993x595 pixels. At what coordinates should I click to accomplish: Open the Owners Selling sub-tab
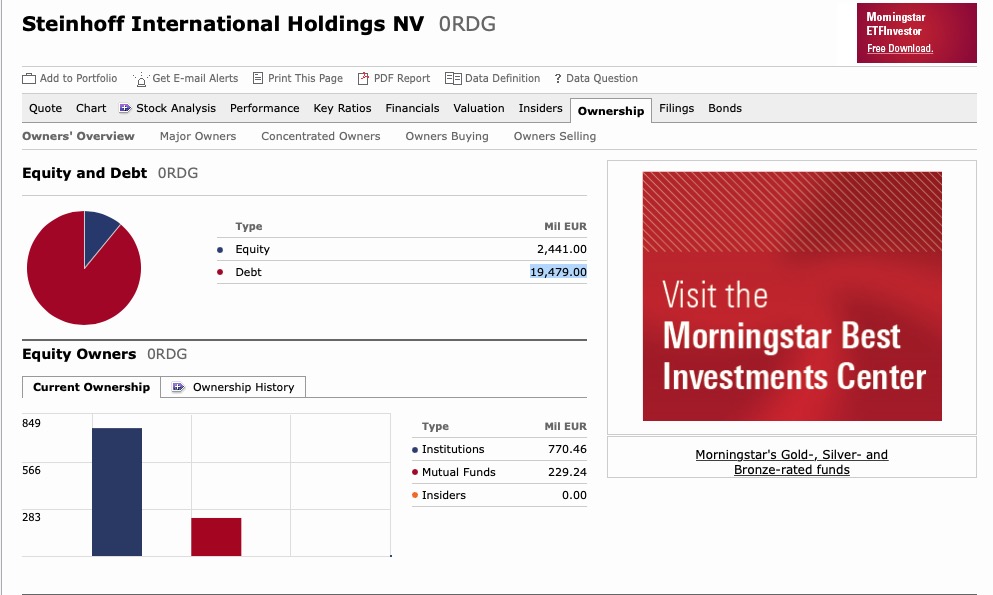tap(554, 136)
